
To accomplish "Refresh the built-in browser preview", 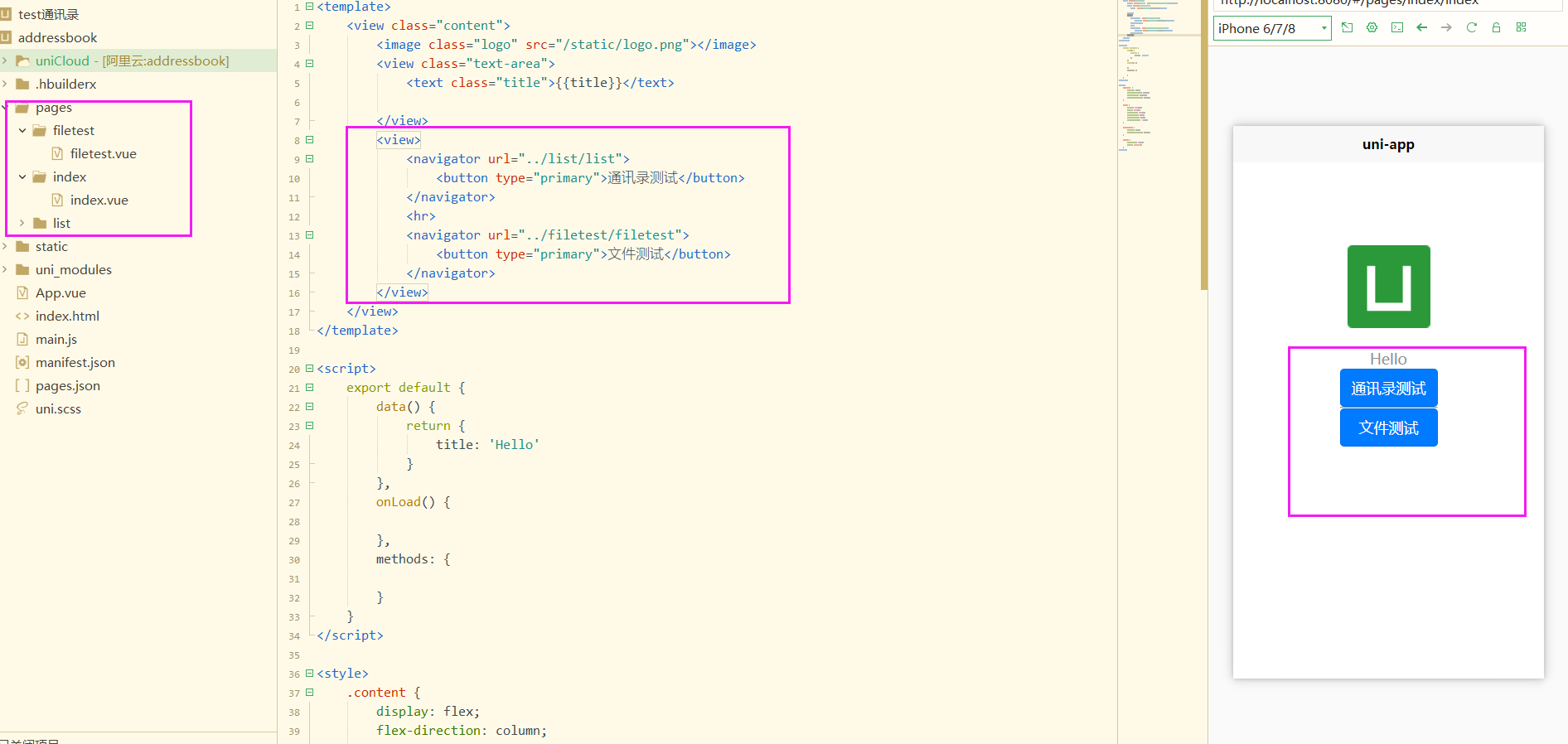I will (1472, 27).
